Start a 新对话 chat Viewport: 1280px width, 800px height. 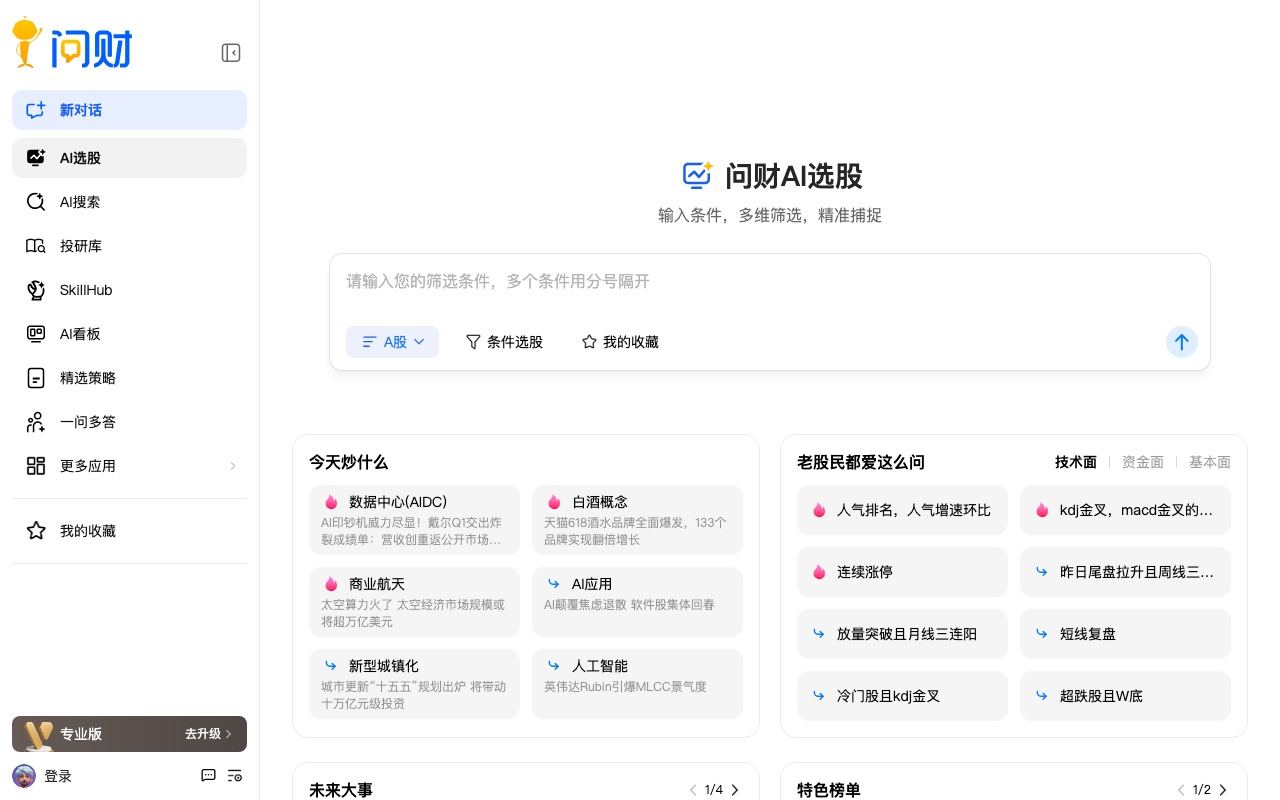pyautogui.click(x=129, y=110)
